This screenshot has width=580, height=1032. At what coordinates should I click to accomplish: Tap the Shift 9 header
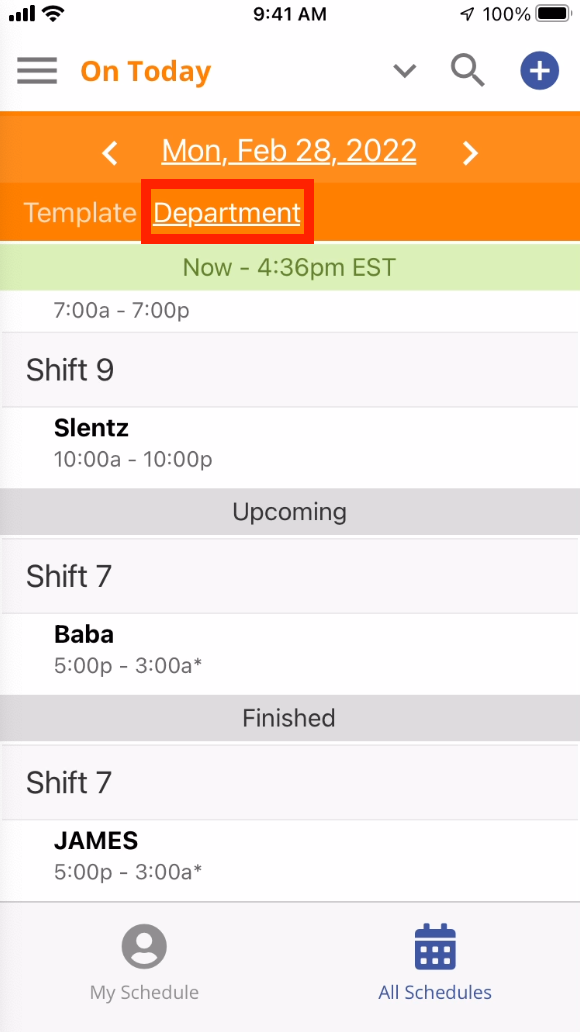290,370
